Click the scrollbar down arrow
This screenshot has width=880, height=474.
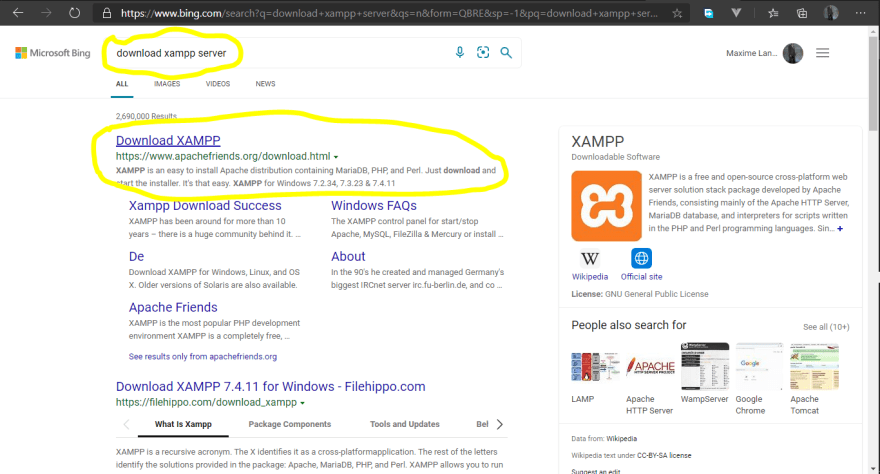pyautogui.click(x=873, y=469)
